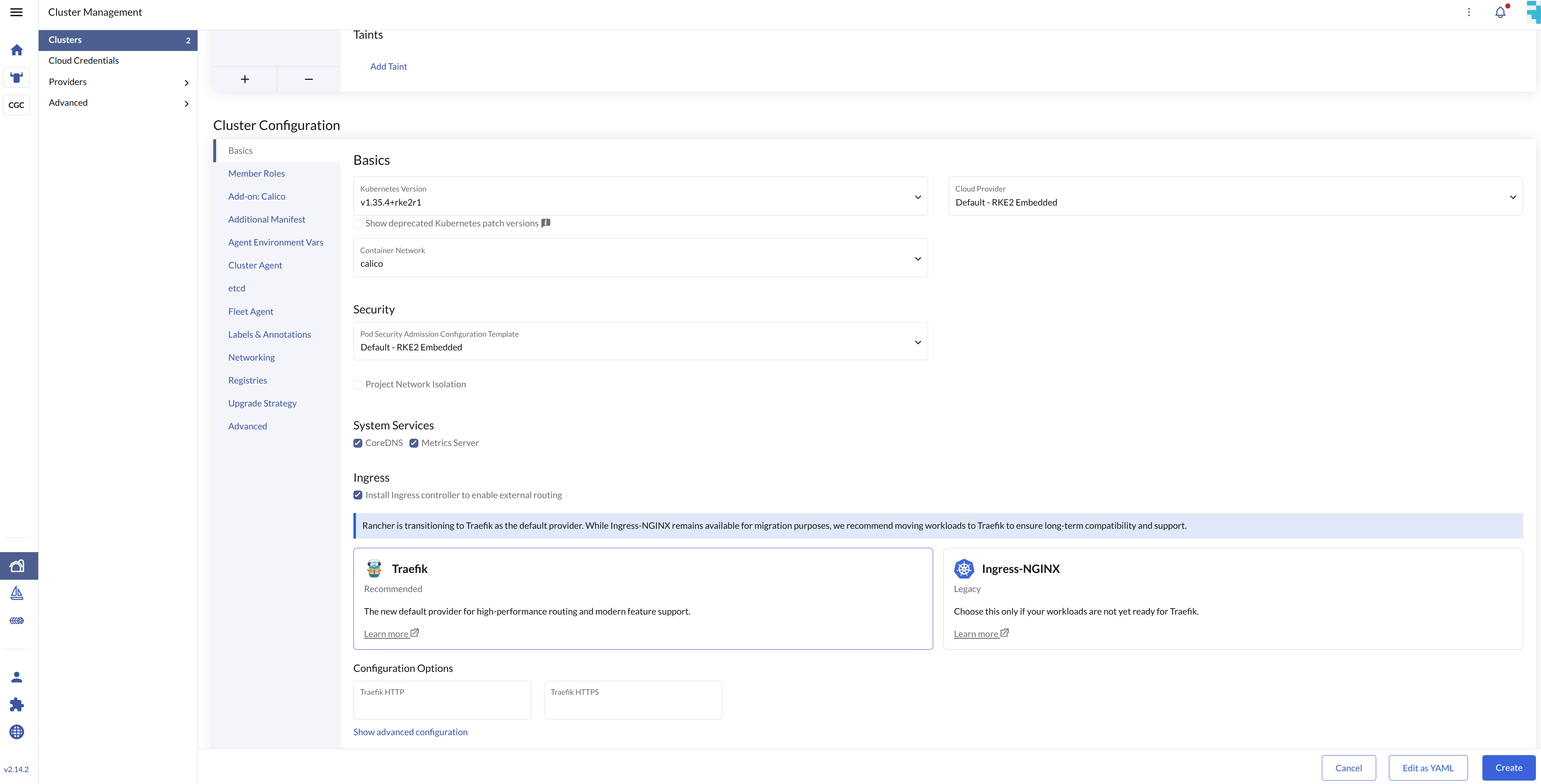Image resolution: width=1541 pixels, height=784 pixels.
Task: Go to the Home icon in sidebar
Action: click(x=17, y=50)
